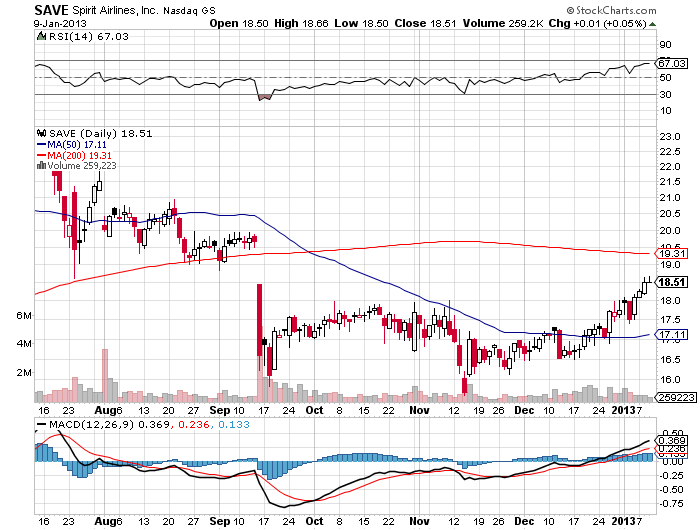Image resolution: width=700 pixels, height=530 pixels.
Task: Click the red 0.236 signal value in the MACD legend
Action: coord(194,424)
